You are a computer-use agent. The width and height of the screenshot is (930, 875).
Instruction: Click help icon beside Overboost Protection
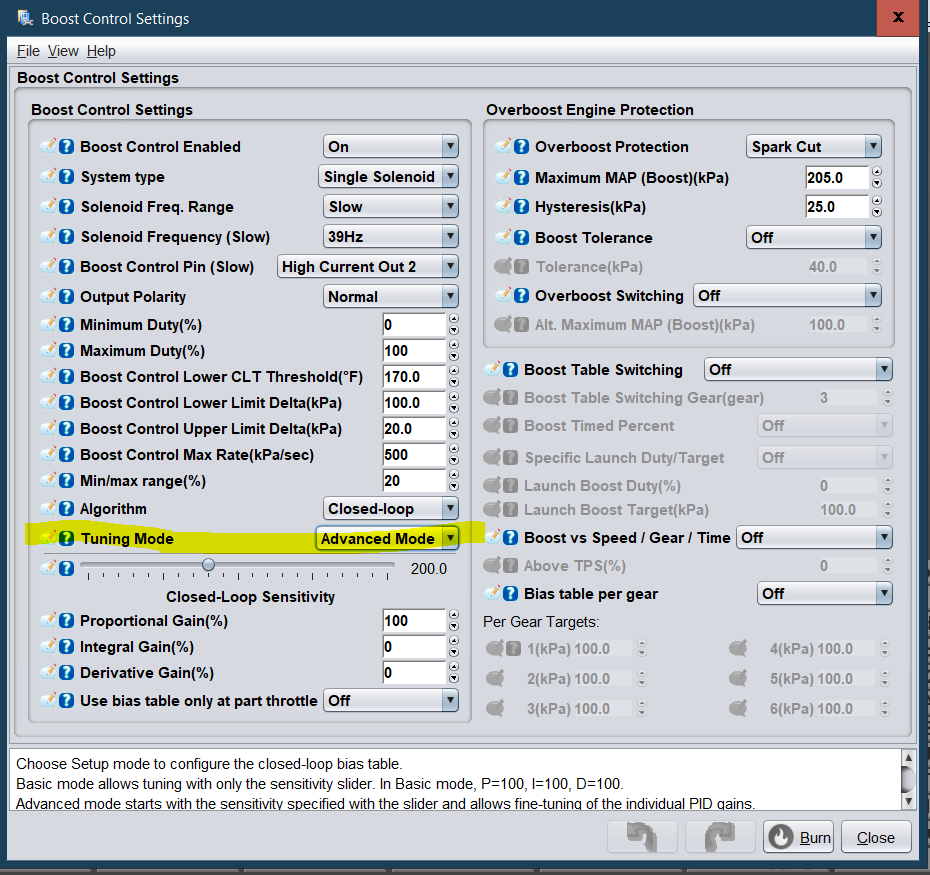pos(521,147)
